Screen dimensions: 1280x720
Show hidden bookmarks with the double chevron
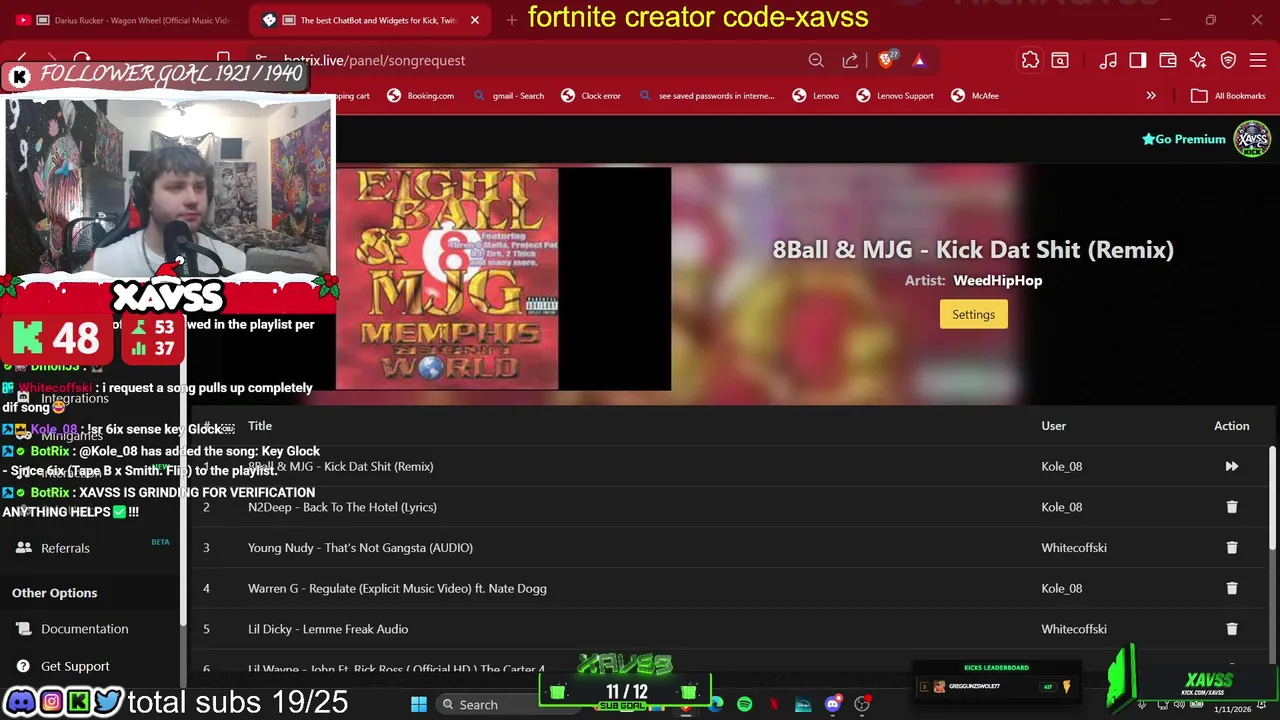1151,96
